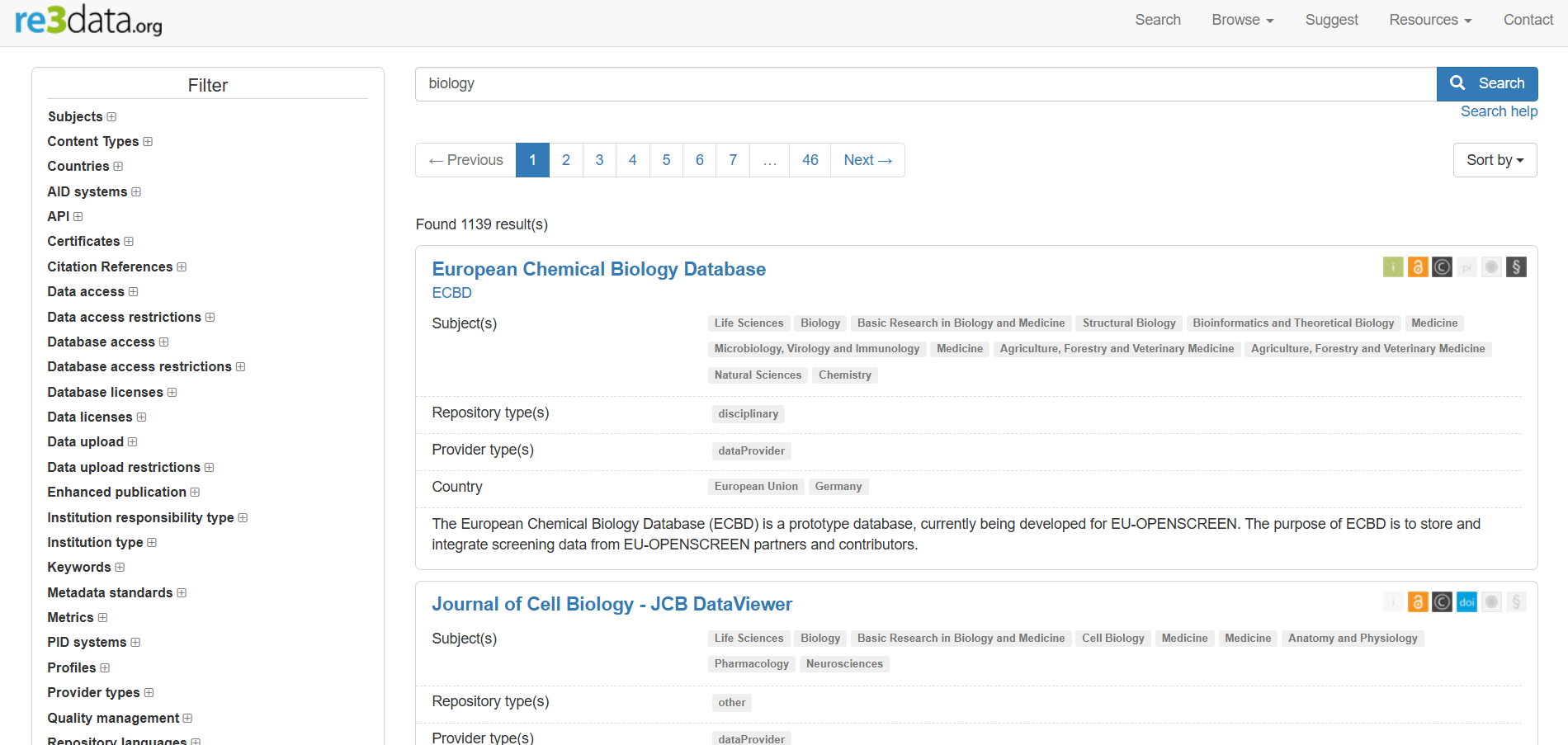This screenshot has height=745, width=1568.
Task: Click the blue doi icon on JCB DataViewer
Action: point(1466,602)
